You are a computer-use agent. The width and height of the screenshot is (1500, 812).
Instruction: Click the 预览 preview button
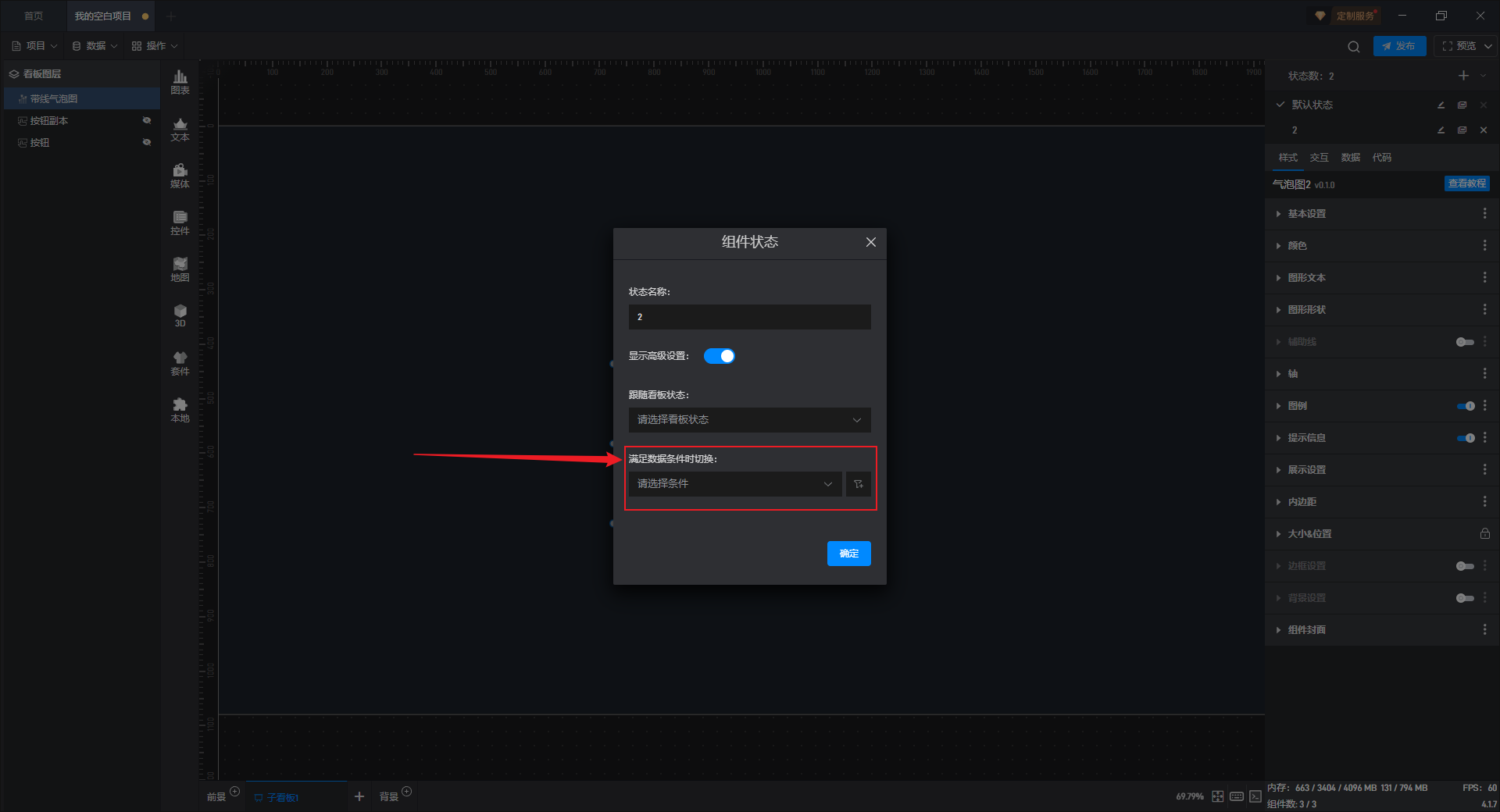(x=1459, y=46)
